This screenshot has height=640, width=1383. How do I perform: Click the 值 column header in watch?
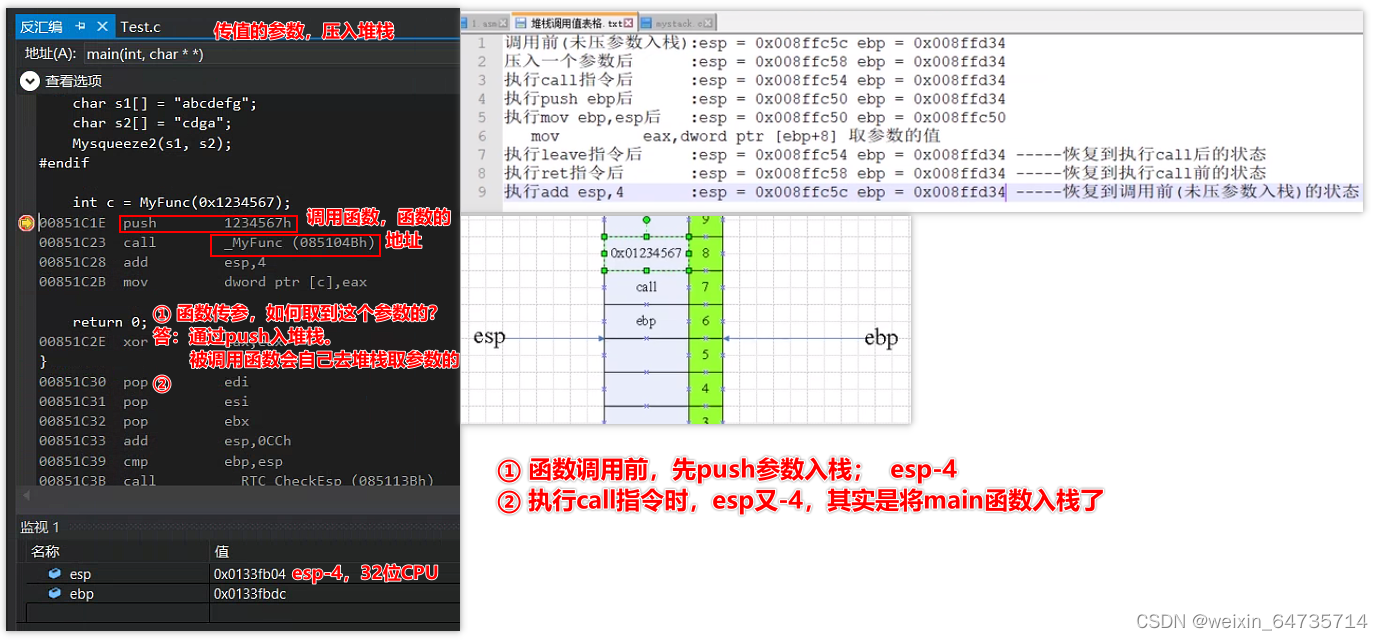coord(222,552)
